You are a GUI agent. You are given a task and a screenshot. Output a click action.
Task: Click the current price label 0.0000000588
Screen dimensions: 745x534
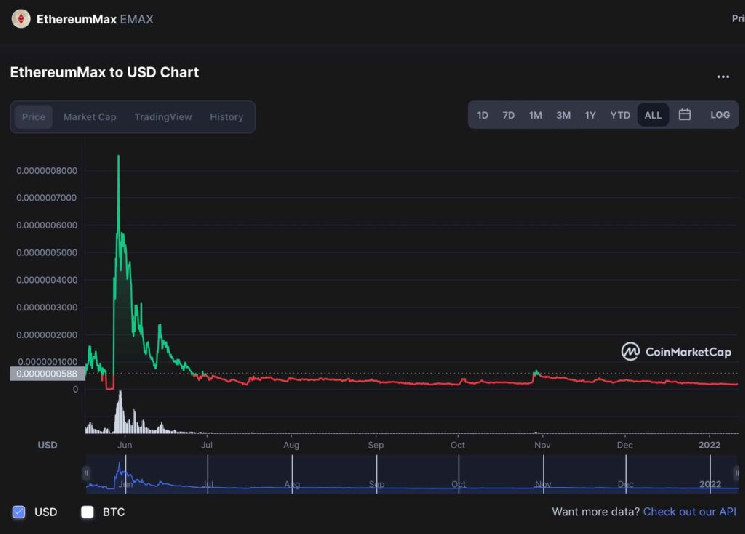pyautogui.click(x=47, y=374)
